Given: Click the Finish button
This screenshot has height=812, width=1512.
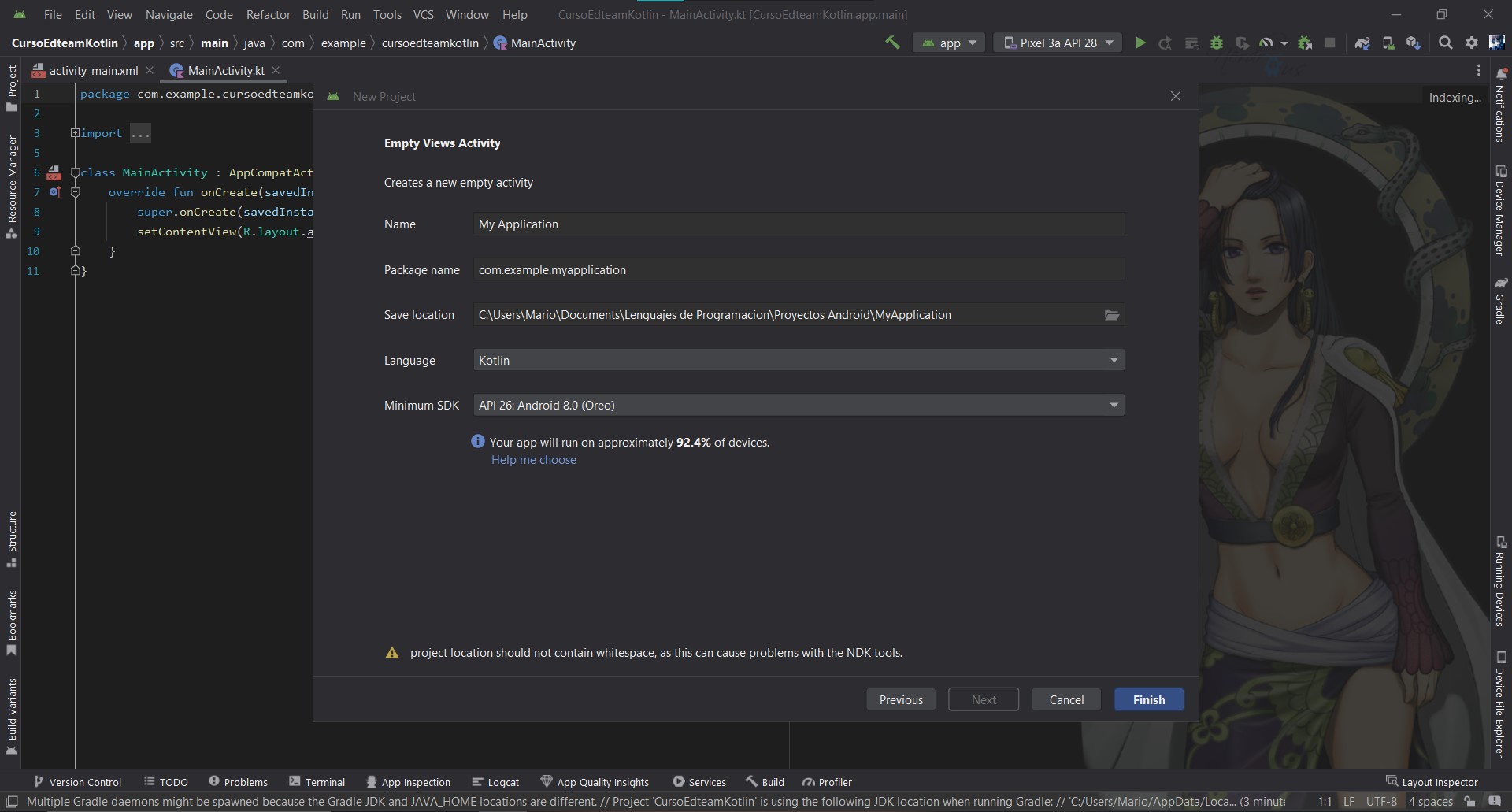Looking at the screenshot, I should (x=1148, y=699).
